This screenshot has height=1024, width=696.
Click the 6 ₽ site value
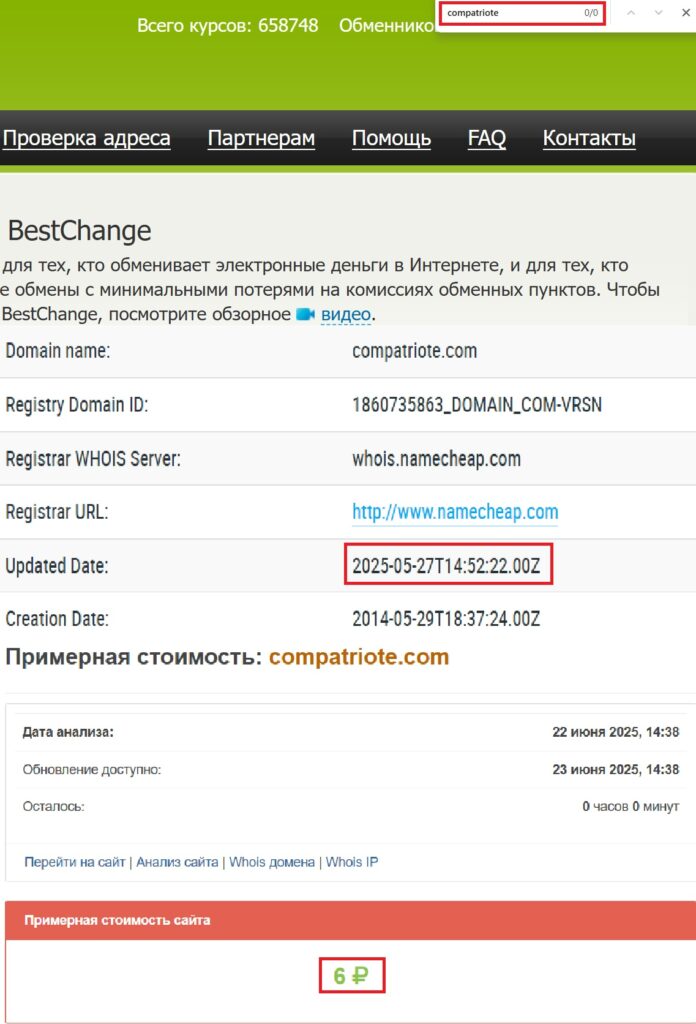tap(351, 976)
